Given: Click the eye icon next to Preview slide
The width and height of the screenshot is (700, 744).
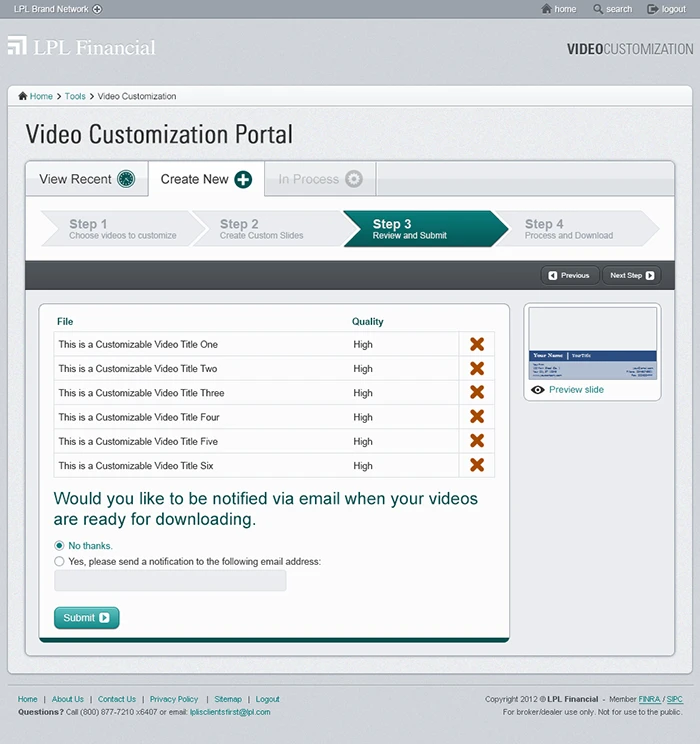Looking at the screenshot, I should tap(538, 390).
